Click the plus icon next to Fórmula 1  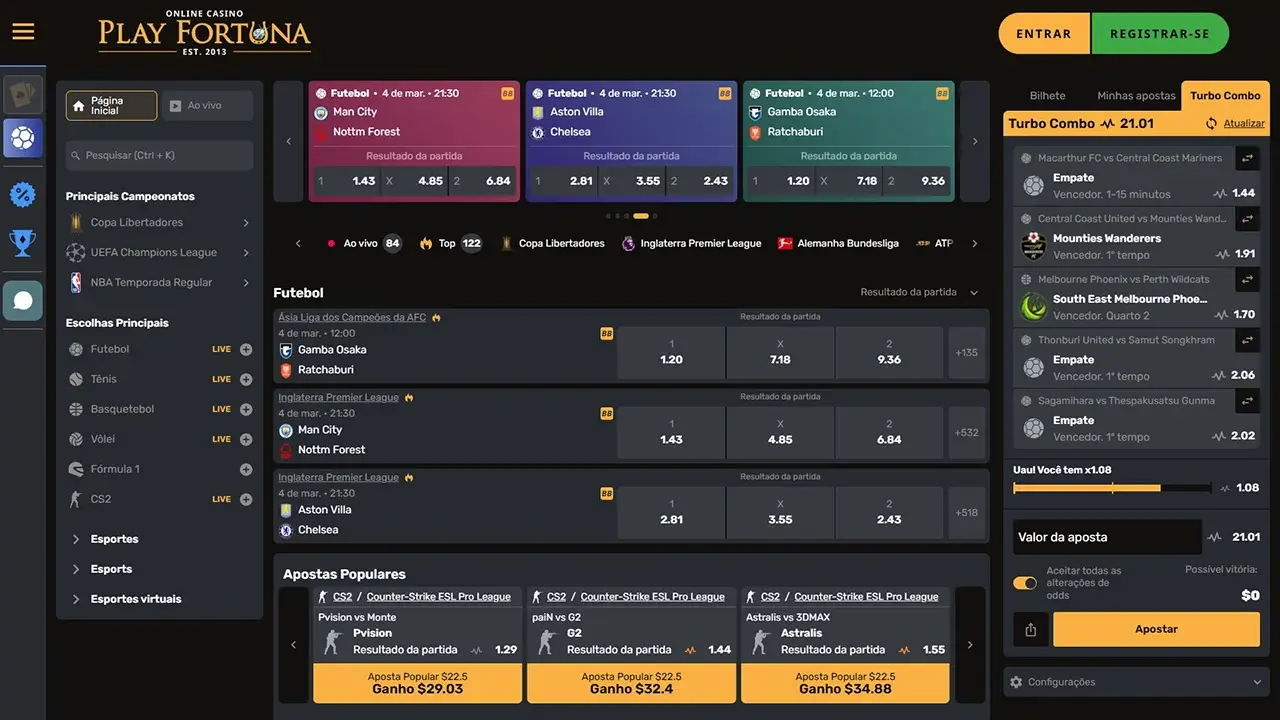click(246, 469)
